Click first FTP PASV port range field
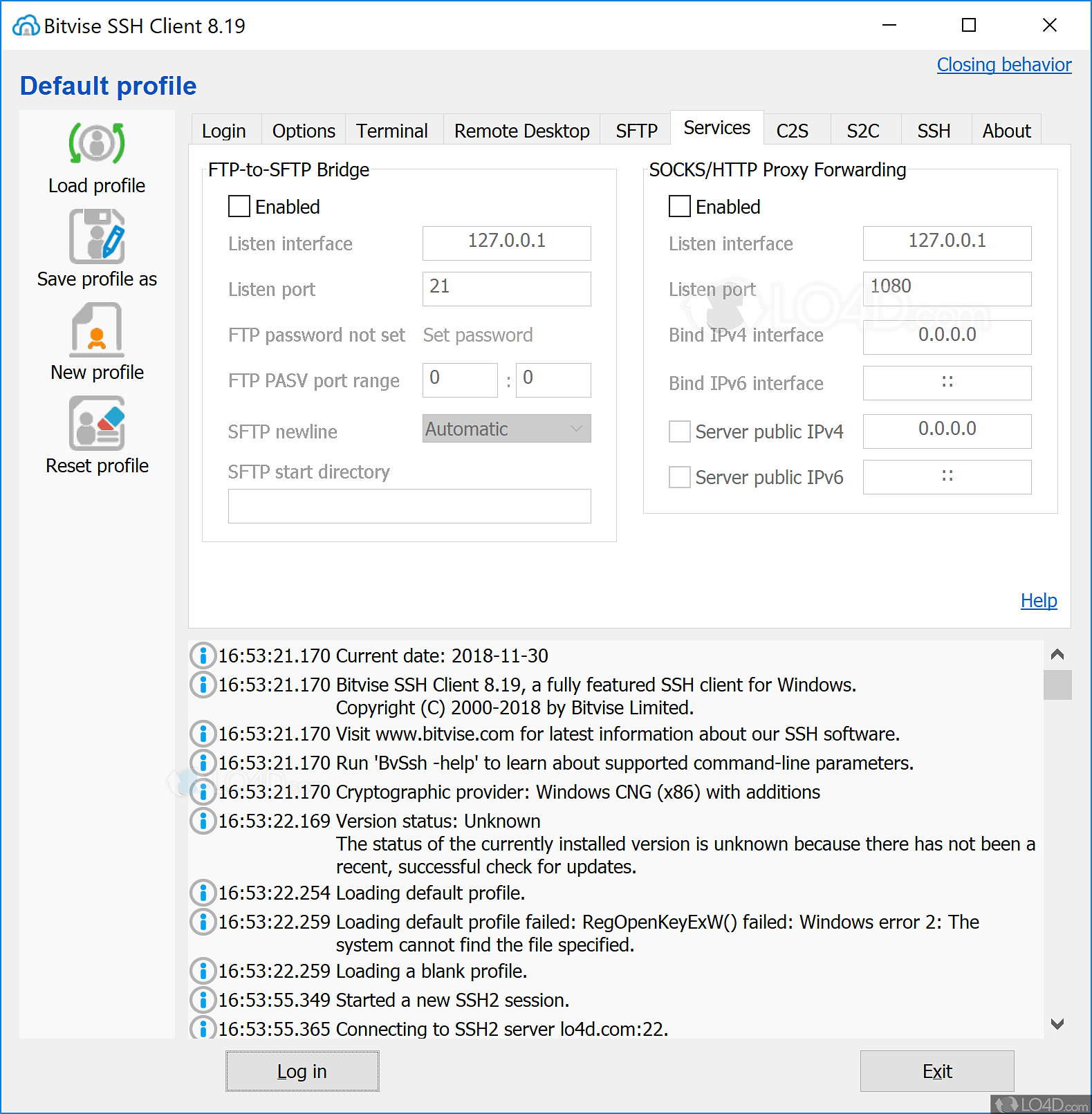The width and height of the screenshot is (1092, 1114). [460, 380]
